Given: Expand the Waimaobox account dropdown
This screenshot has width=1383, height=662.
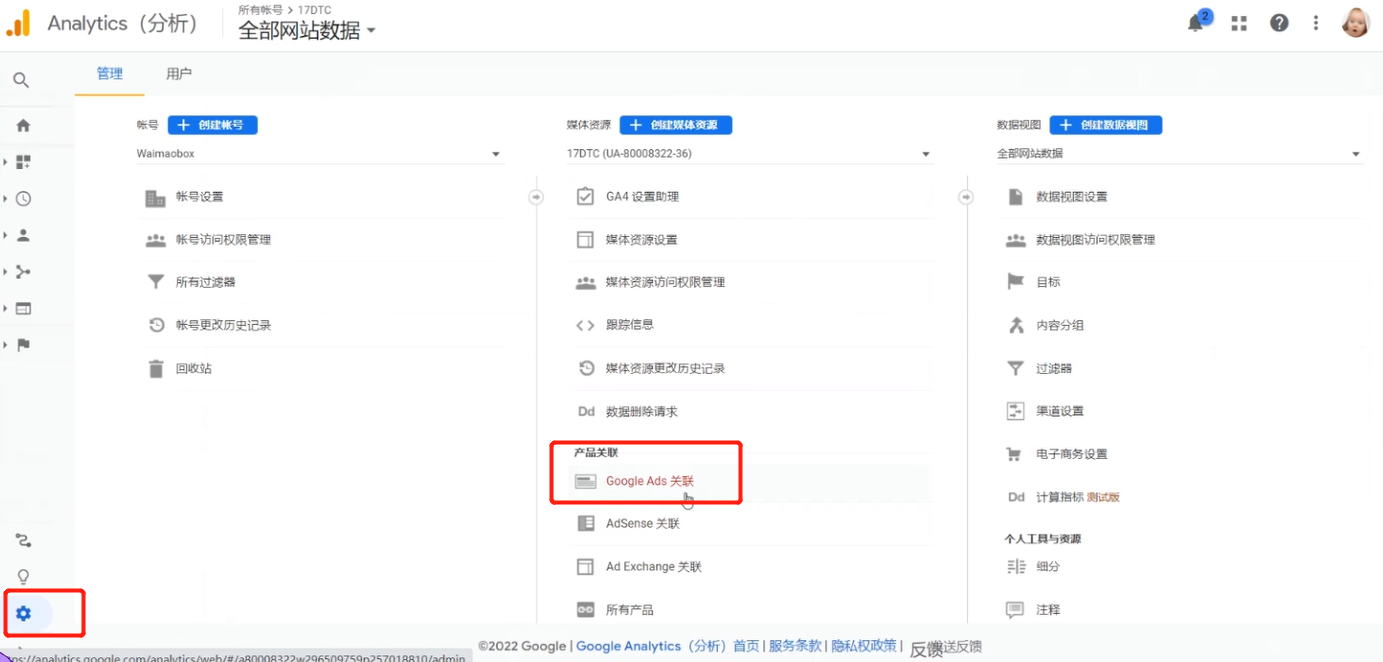Looking at the screenshot, I should click(x=495, y=153).
